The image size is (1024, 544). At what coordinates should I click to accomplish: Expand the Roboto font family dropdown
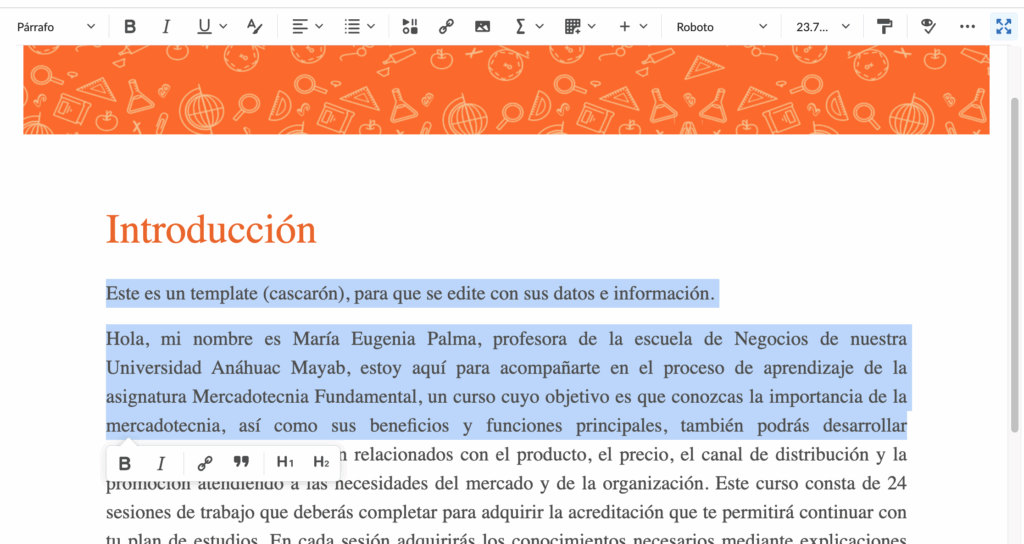pos(721,27)
